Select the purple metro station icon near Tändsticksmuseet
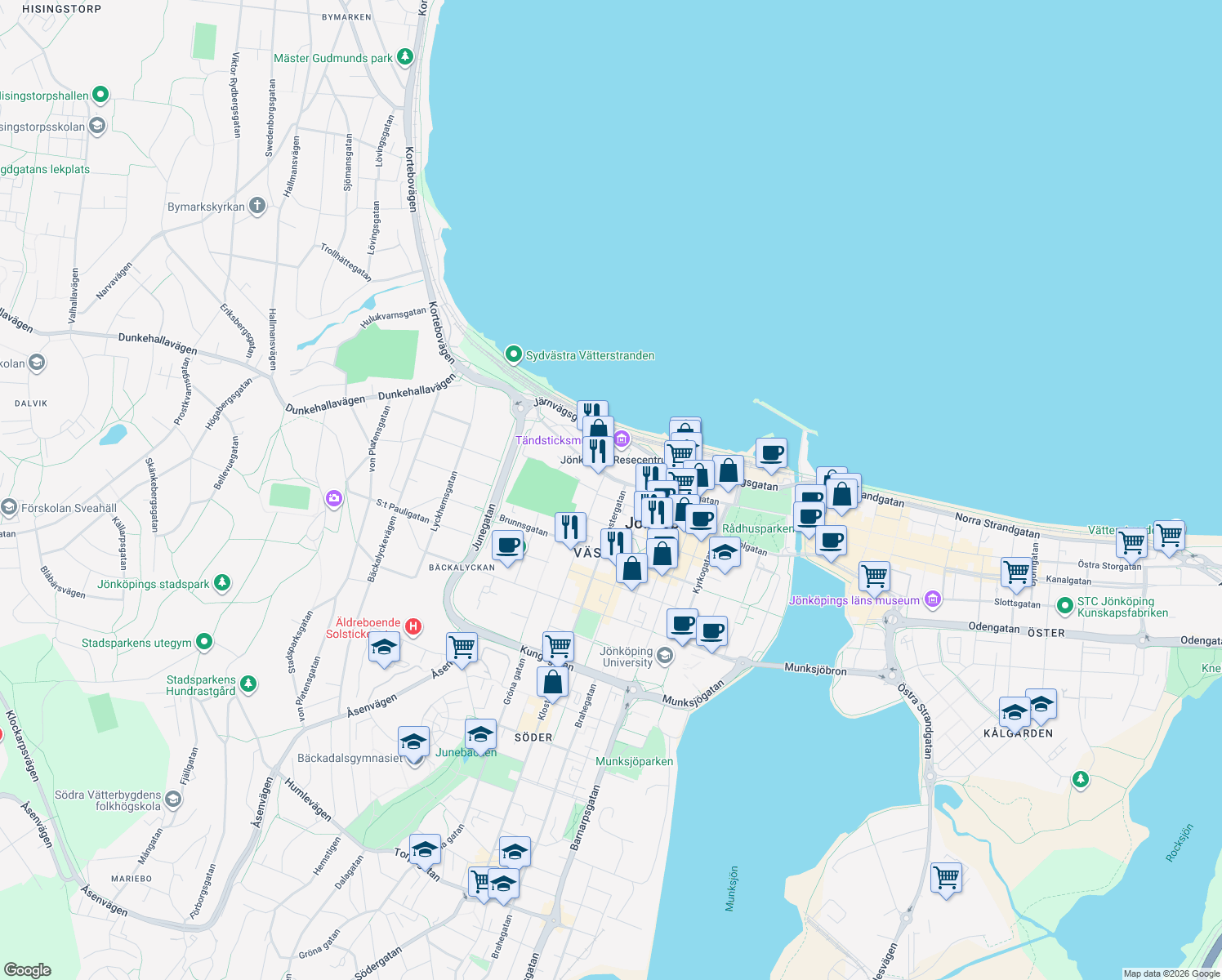1222x980 pixels. coord(622,439)
